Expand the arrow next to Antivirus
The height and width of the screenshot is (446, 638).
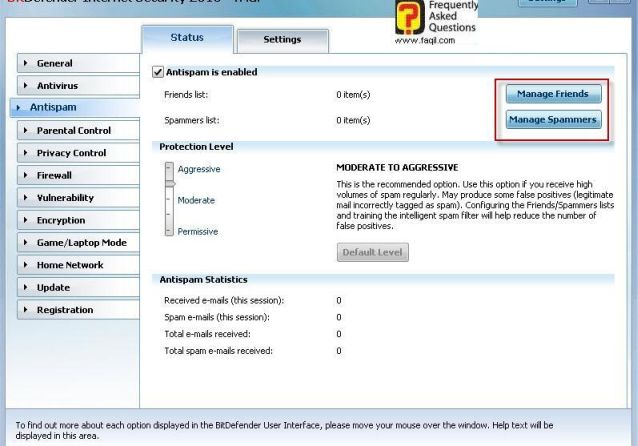pyautogui.click(x=26, y=85)
